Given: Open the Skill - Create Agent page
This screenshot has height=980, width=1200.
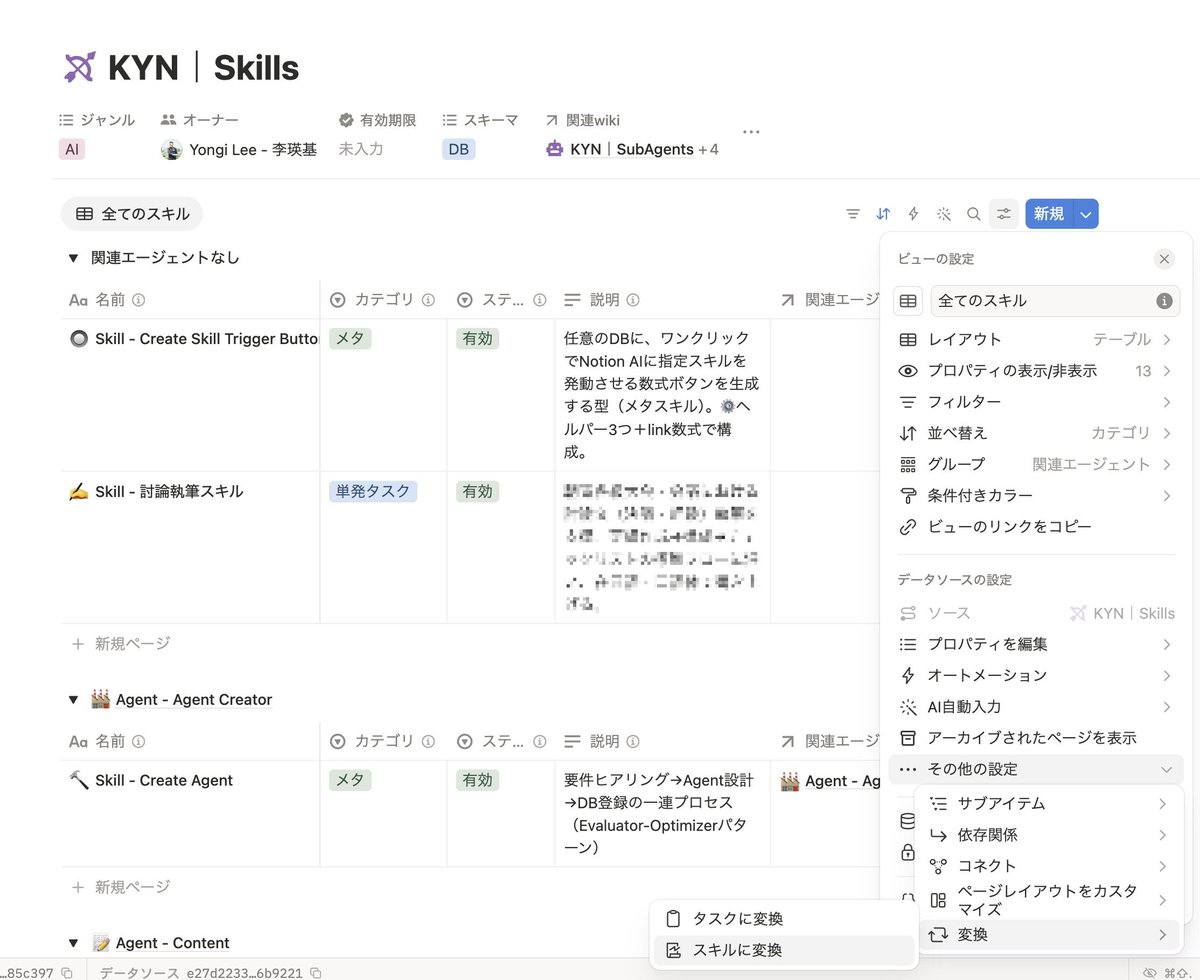Looking at the screenshot, I should [x=164, y=780].
